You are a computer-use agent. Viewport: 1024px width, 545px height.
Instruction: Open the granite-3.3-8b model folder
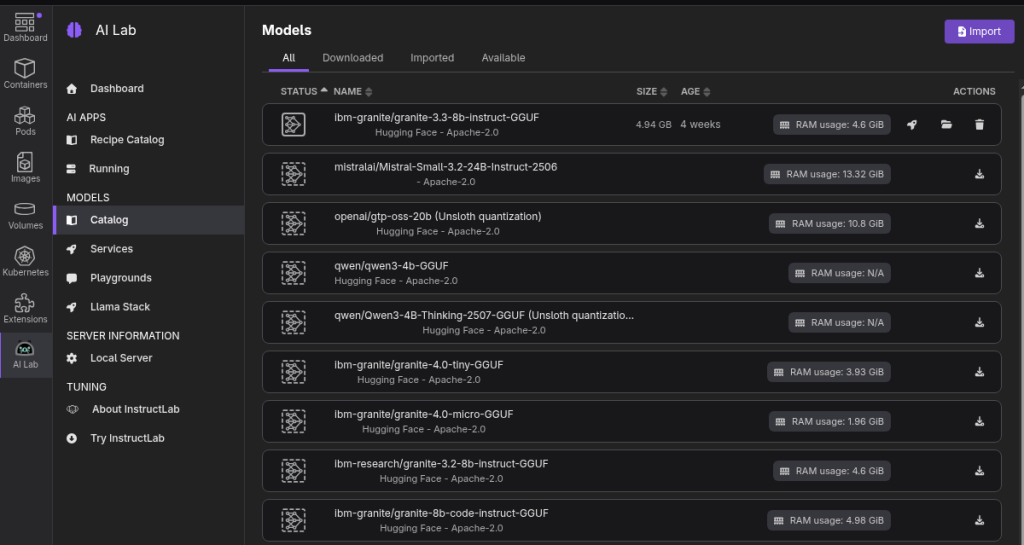pos(946,125)
